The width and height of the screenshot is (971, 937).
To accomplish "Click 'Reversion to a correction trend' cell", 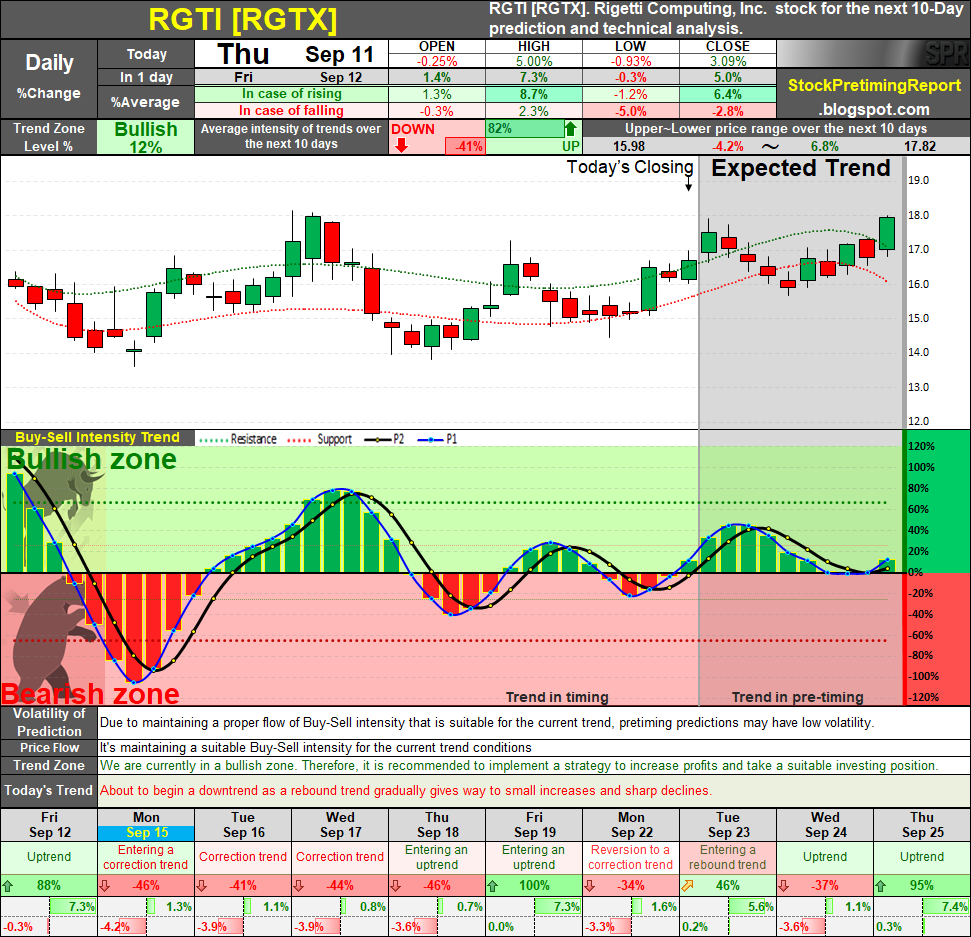I will tap(630, 857).
